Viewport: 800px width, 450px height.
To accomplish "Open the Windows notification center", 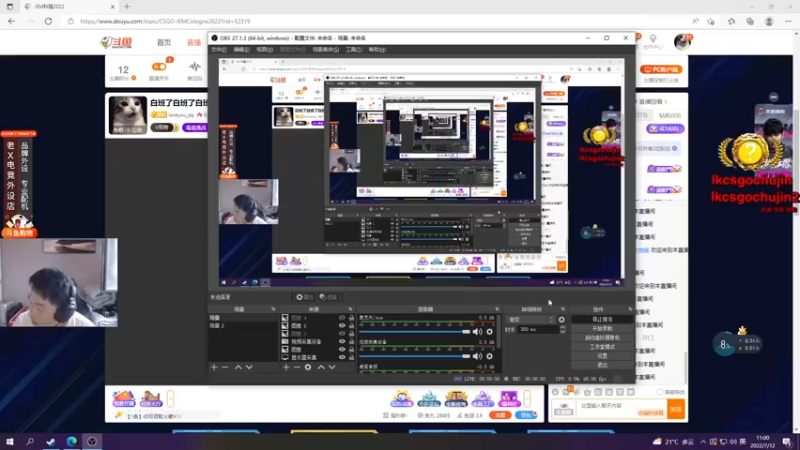I will pos(787,441).
